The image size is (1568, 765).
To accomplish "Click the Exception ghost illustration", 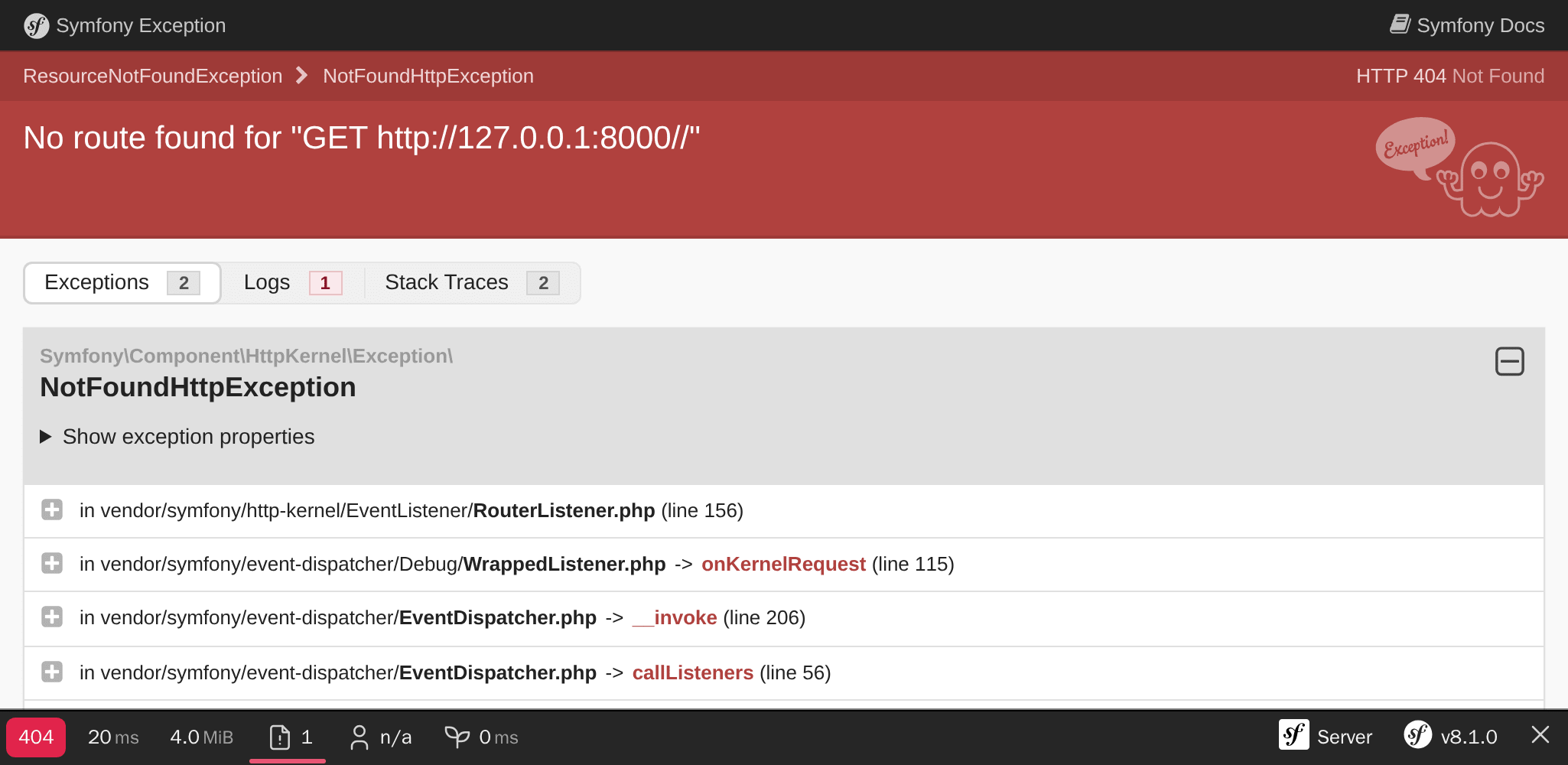I will [1459, 167].
